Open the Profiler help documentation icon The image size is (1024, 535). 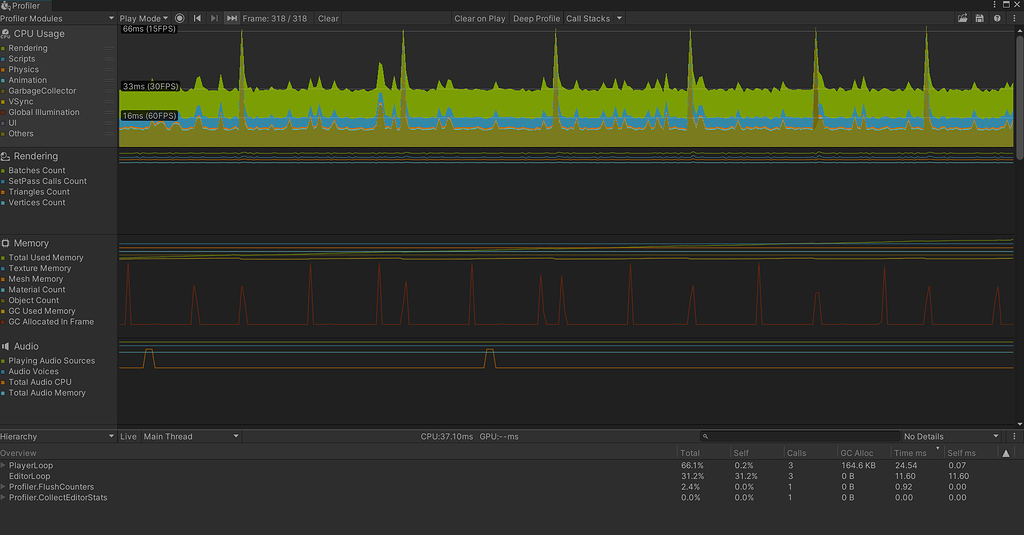coord(997,18)
